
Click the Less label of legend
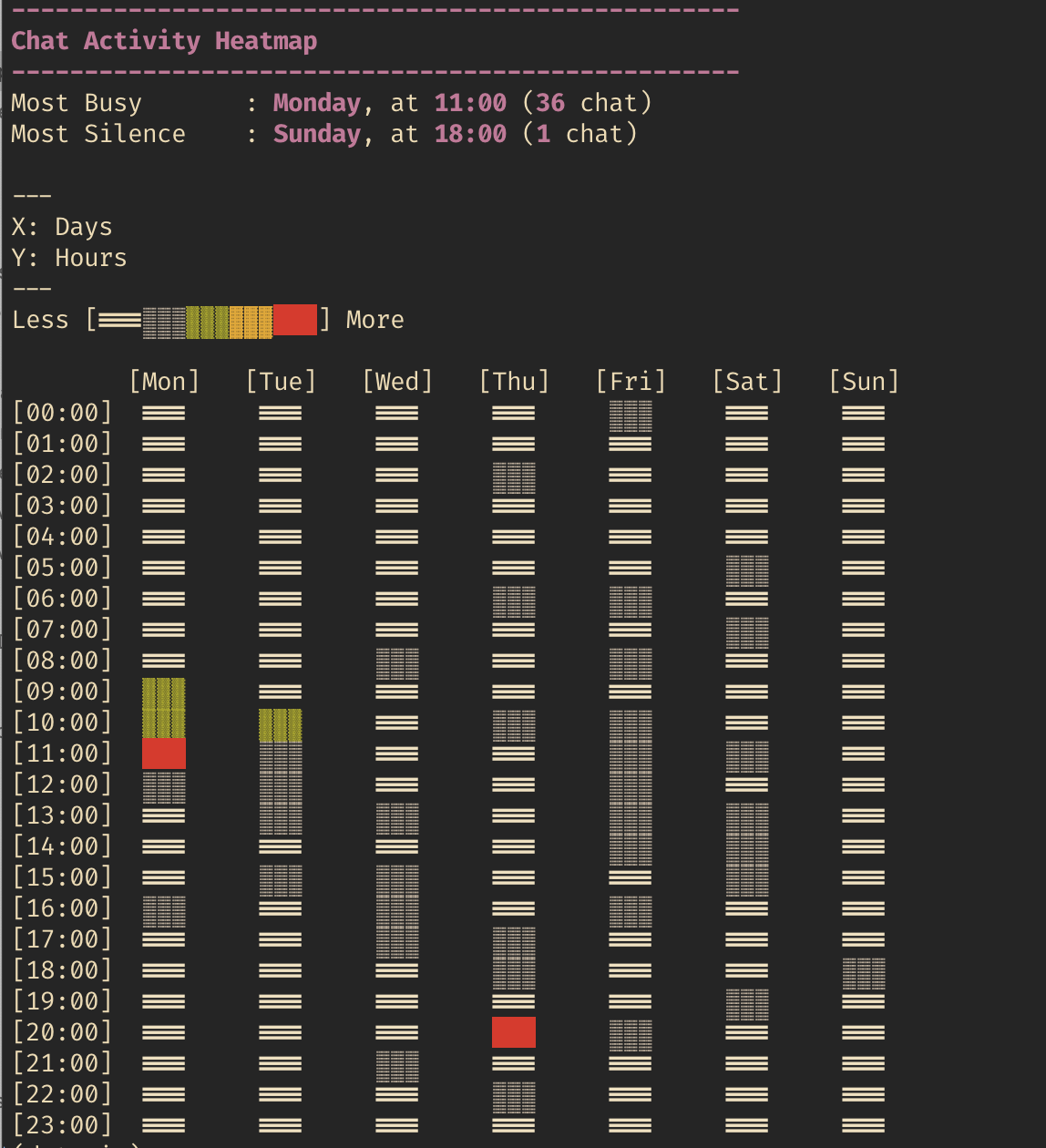click(x=40, y=320)
